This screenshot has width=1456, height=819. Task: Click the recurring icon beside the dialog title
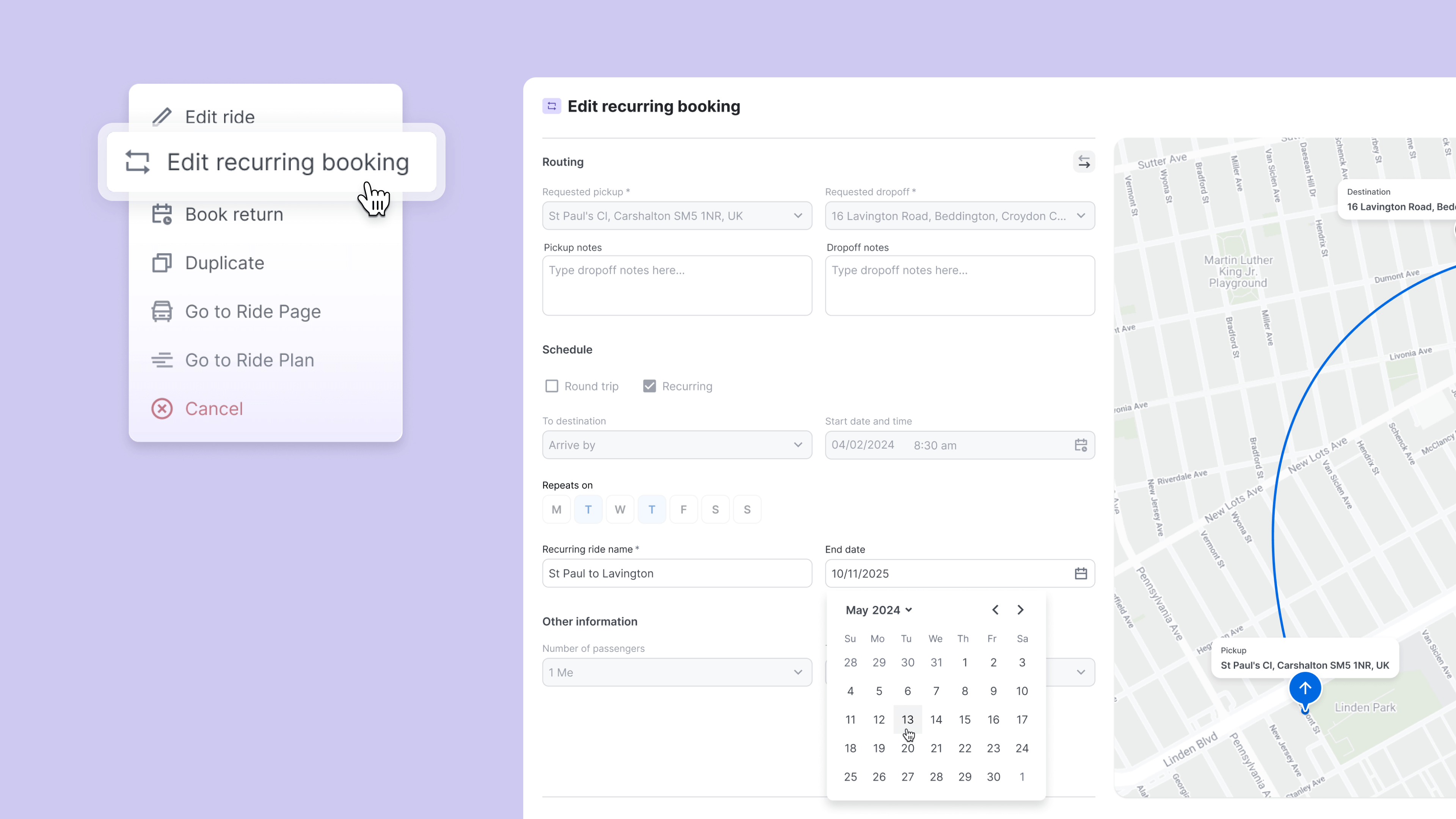tap(552, 106)
